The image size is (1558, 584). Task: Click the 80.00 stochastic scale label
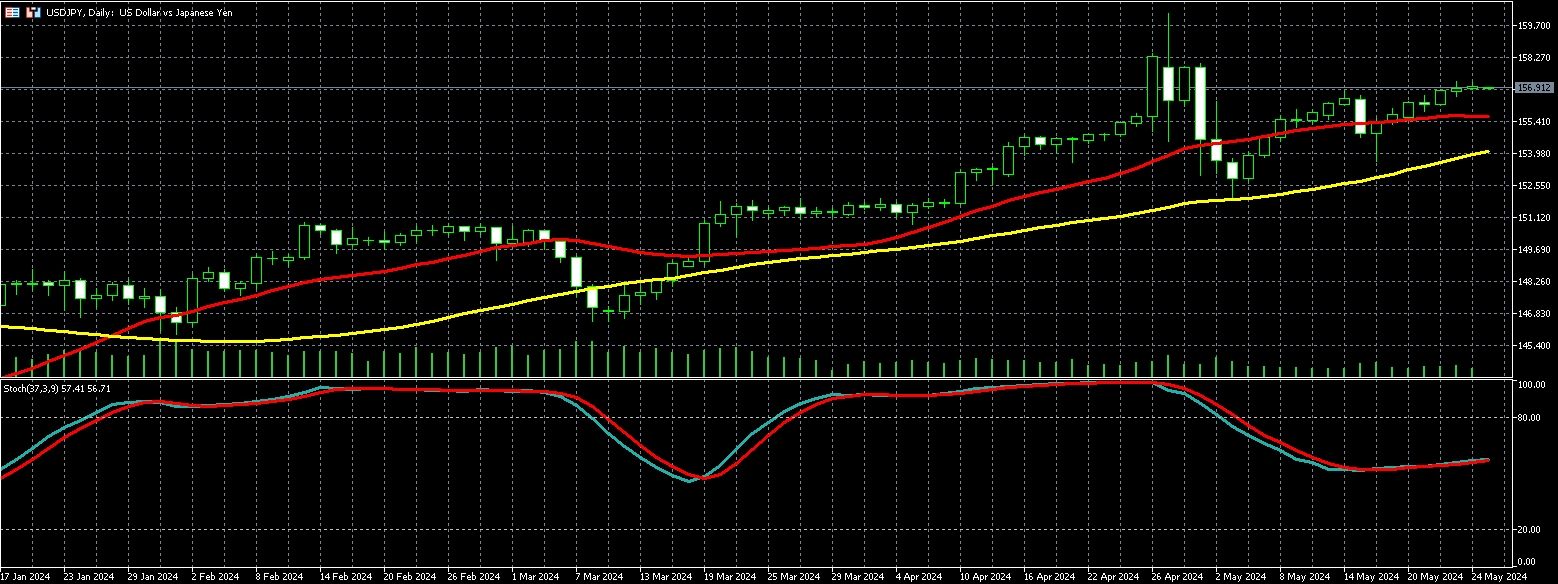(1531, 418)
